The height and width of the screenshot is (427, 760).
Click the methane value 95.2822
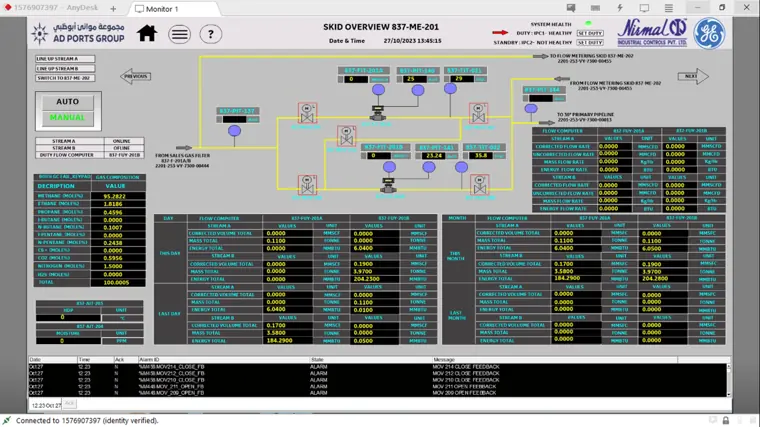click(x=118, y=196)
